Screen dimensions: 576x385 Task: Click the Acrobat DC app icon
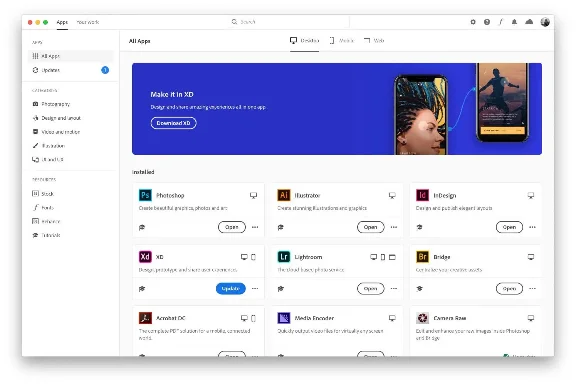pos(145,318)
